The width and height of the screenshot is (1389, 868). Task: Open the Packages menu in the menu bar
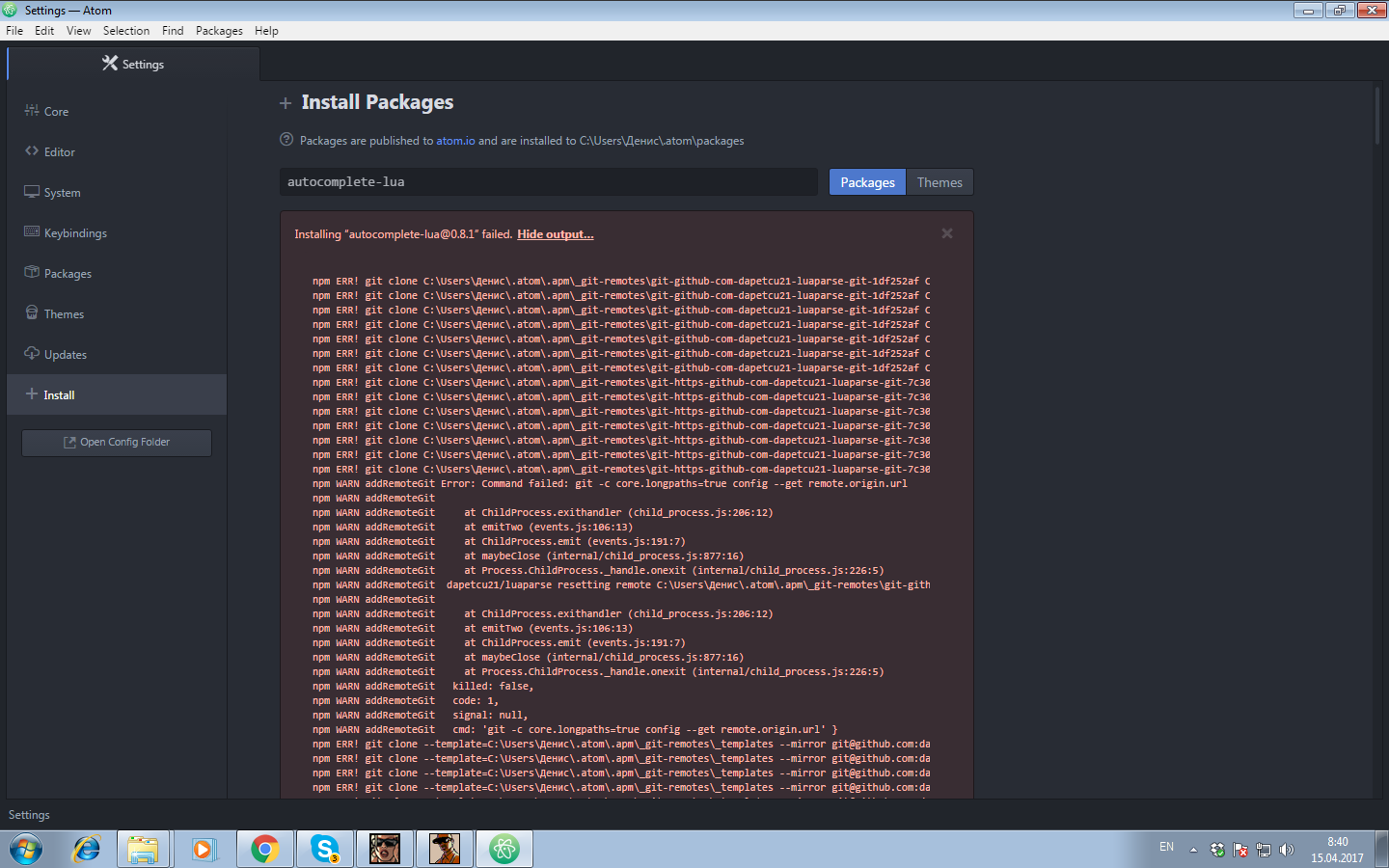click(219, 31)
